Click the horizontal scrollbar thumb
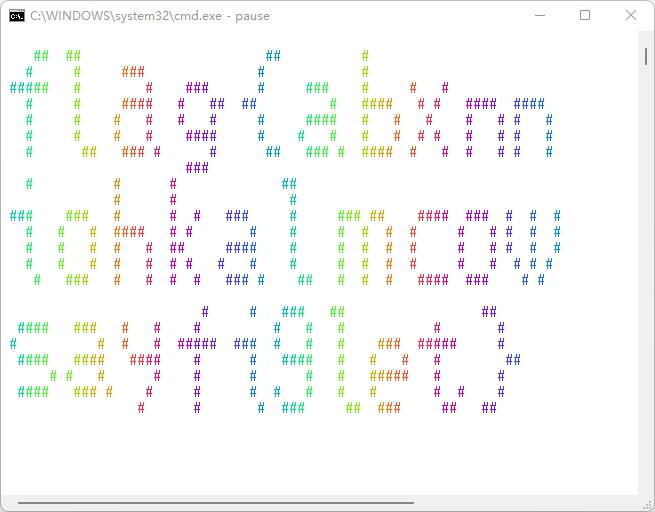Viewport: 655px width, 512px height. point(215,503)
